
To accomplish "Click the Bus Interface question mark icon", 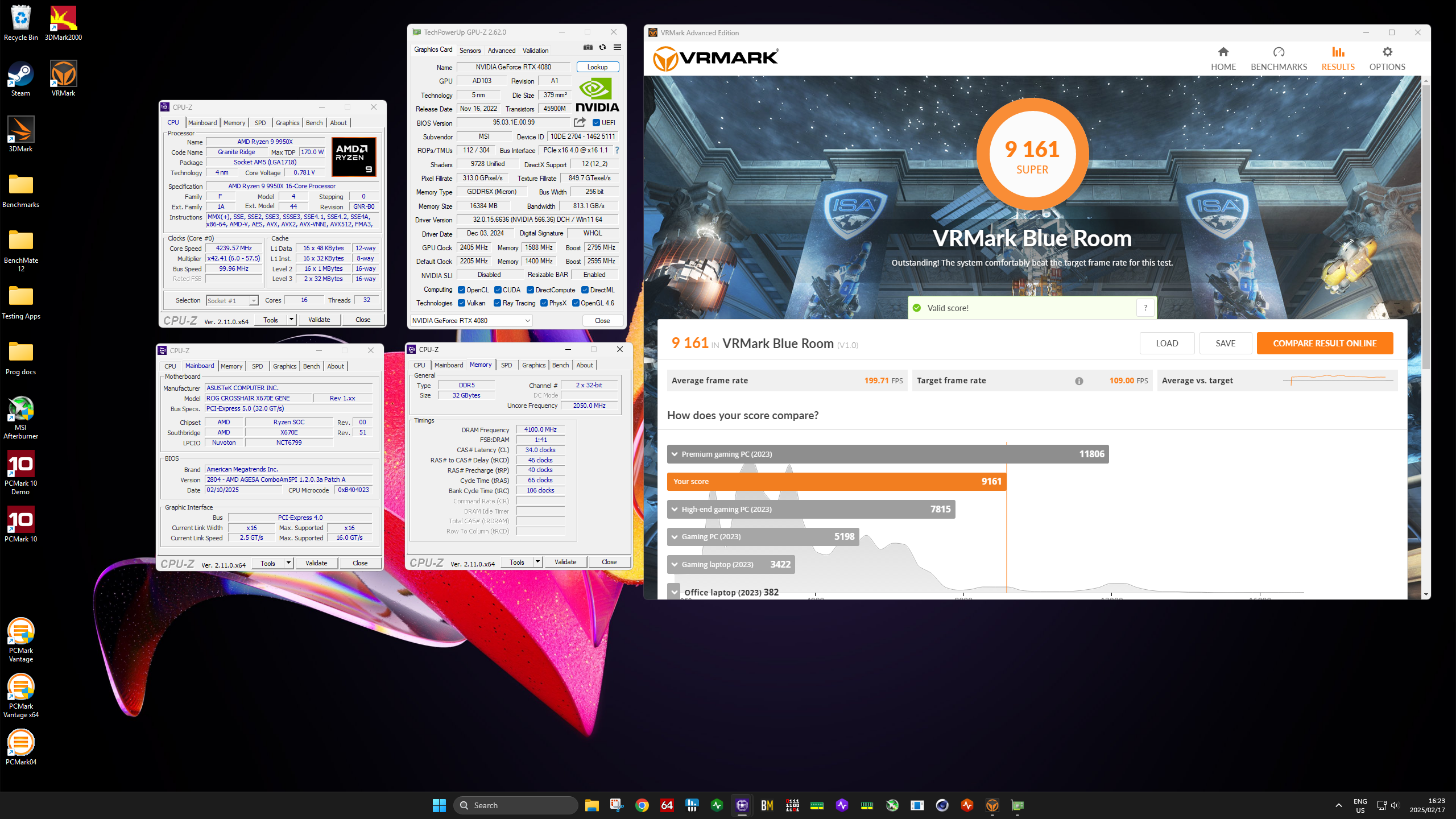I will [617, 150].
